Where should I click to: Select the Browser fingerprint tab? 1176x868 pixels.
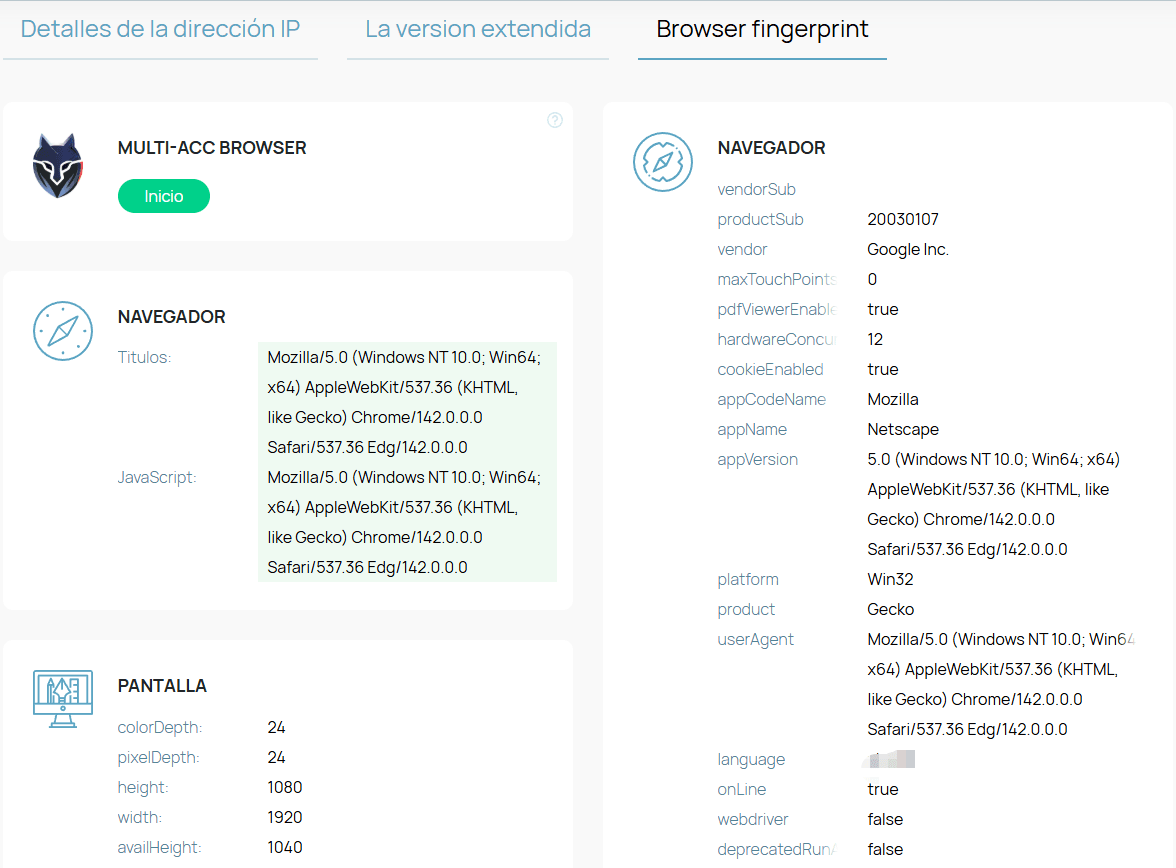(x=762, y=29)
